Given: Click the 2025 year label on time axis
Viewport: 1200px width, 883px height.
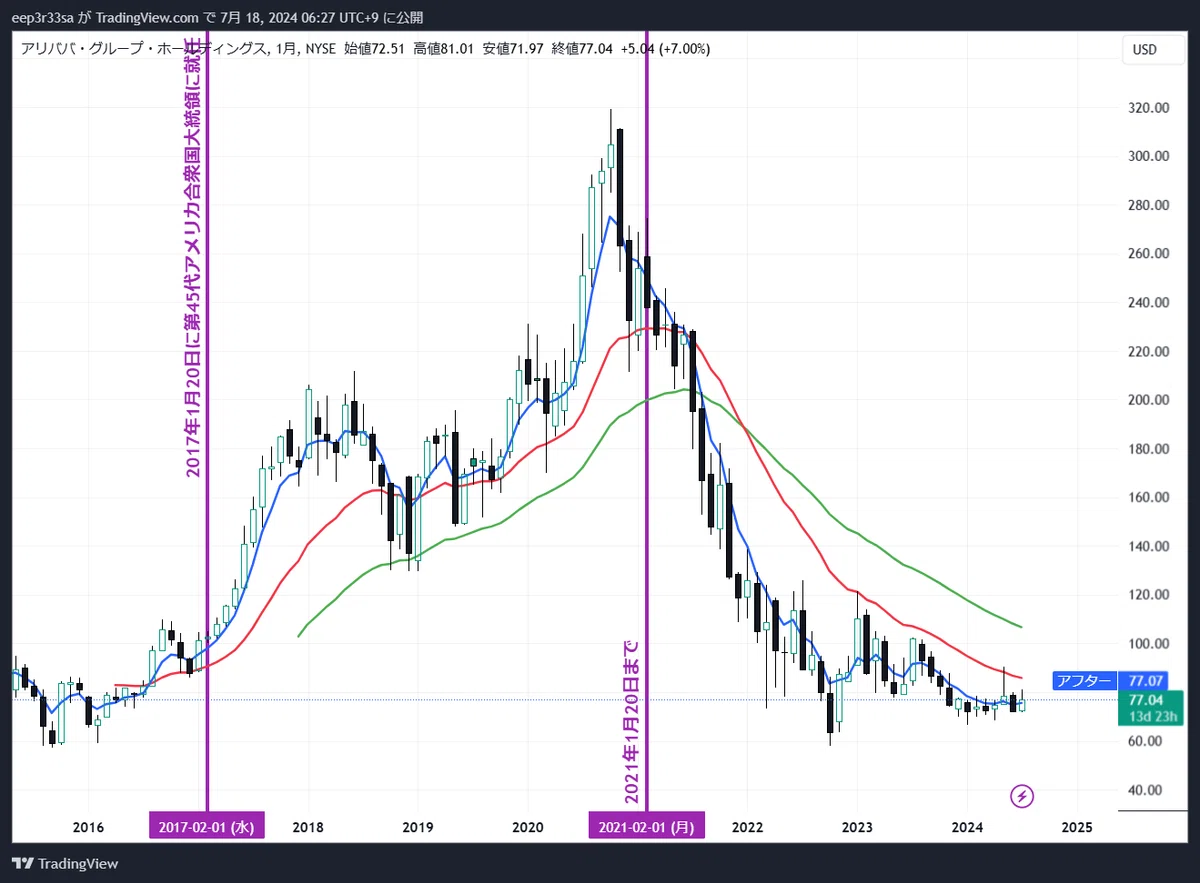Looking at the screenshot, I should [x=1077, y=828].
